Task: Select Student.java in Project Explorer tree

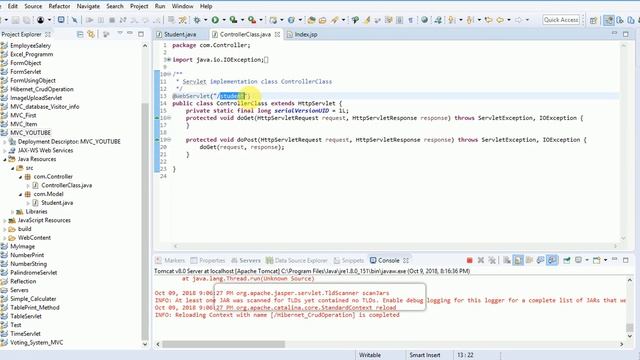Action: click(57, 203)
